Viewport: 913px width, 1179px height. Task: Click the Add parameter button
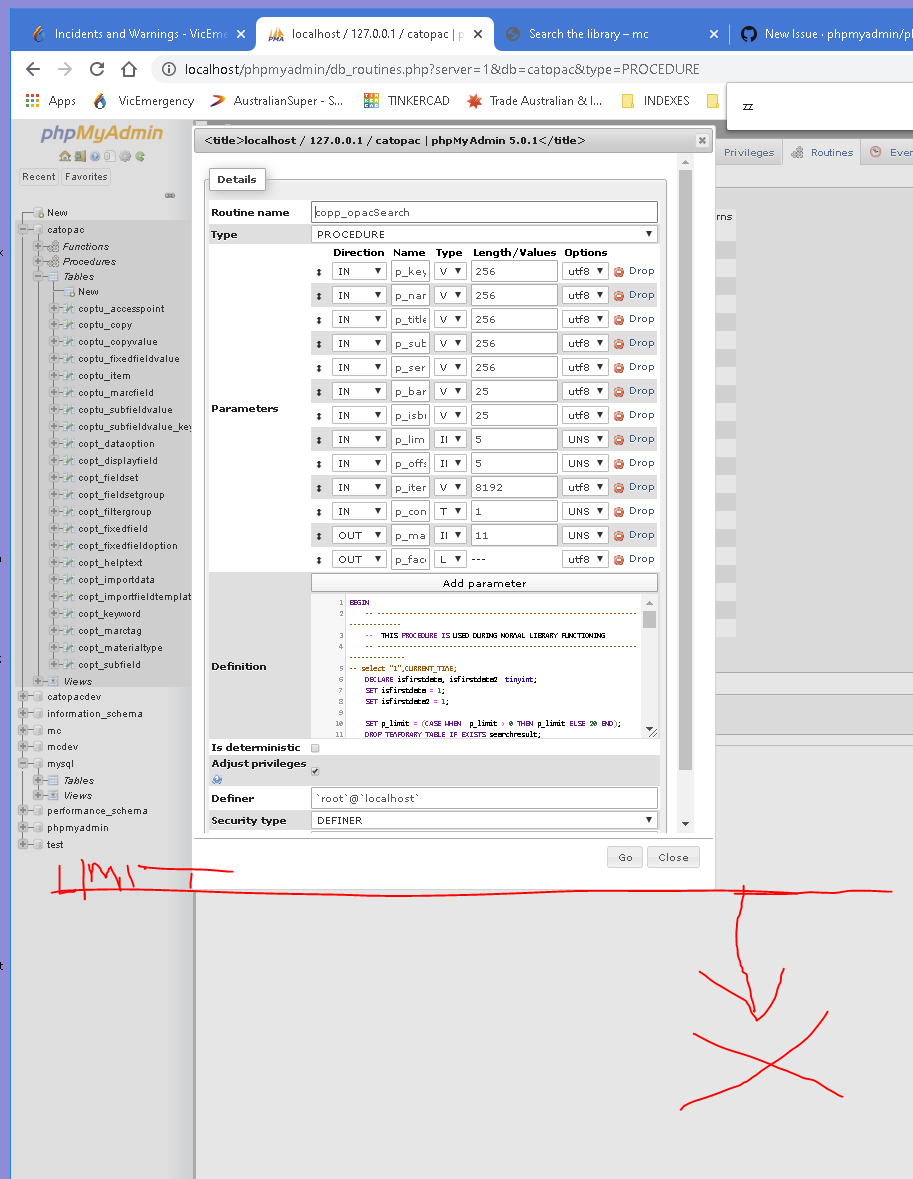484,583
